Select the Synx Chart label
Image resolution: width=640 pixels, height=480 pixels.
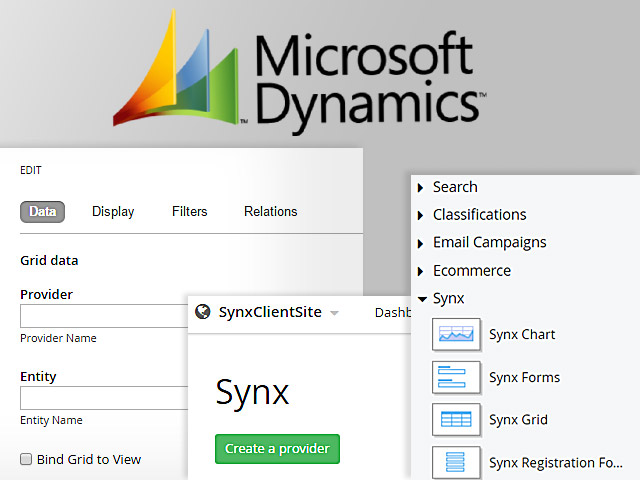[522, 335]
